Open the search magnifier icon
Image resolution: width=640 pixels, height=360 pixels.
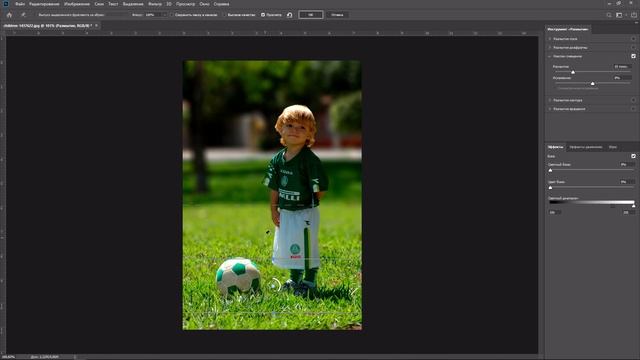609,15
